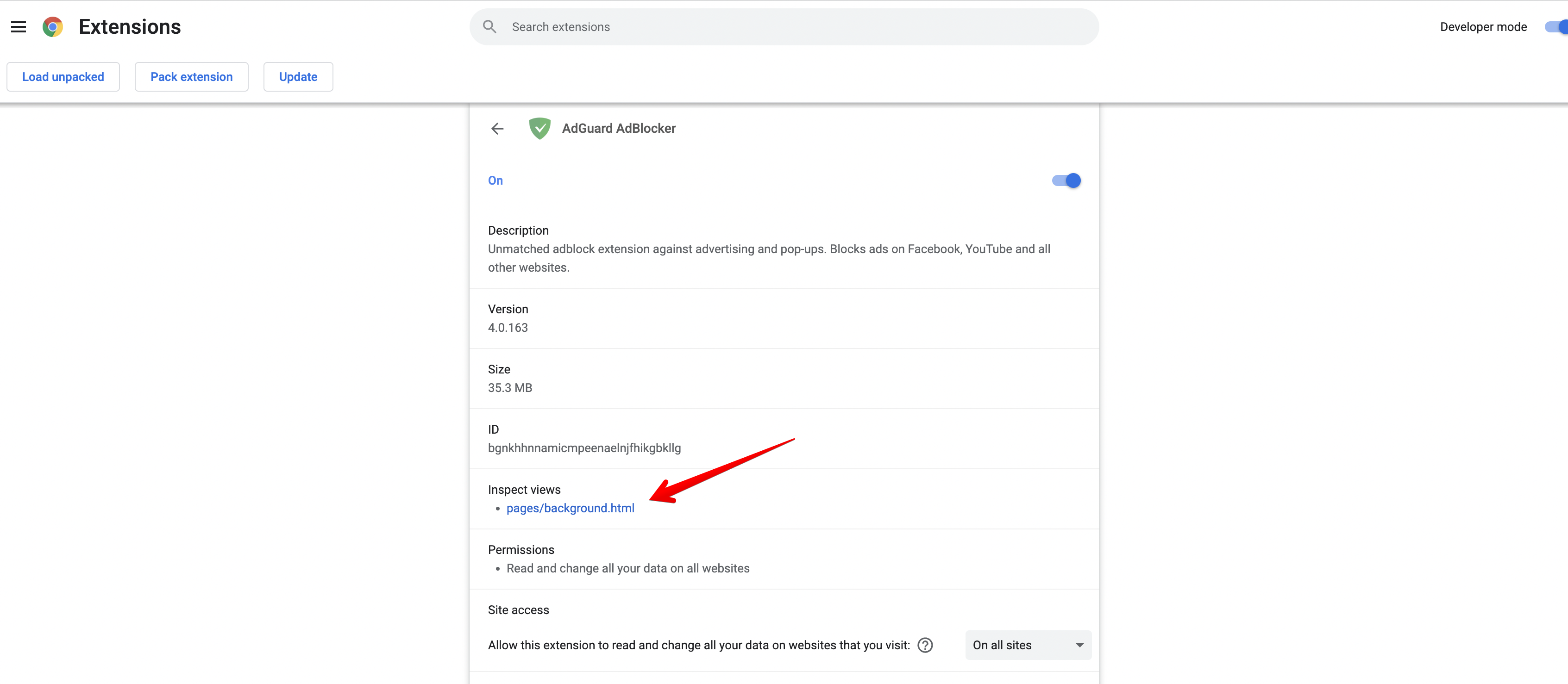Click the AdGuard shield icon
This screenshot has height=684, width=1568.
click(x=539, y=128)
